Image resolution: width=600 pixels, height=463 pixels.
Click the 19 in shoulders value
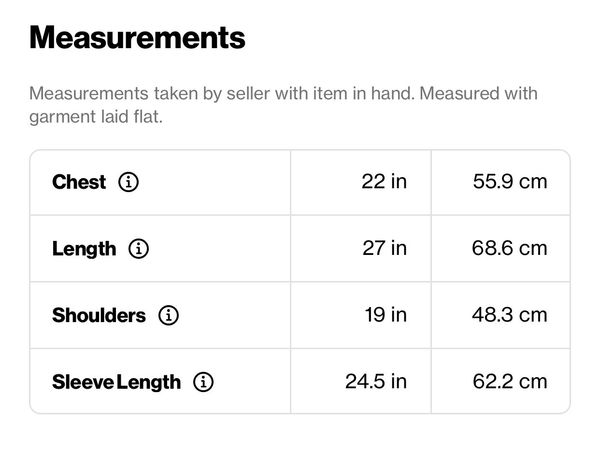coord(385,315)
